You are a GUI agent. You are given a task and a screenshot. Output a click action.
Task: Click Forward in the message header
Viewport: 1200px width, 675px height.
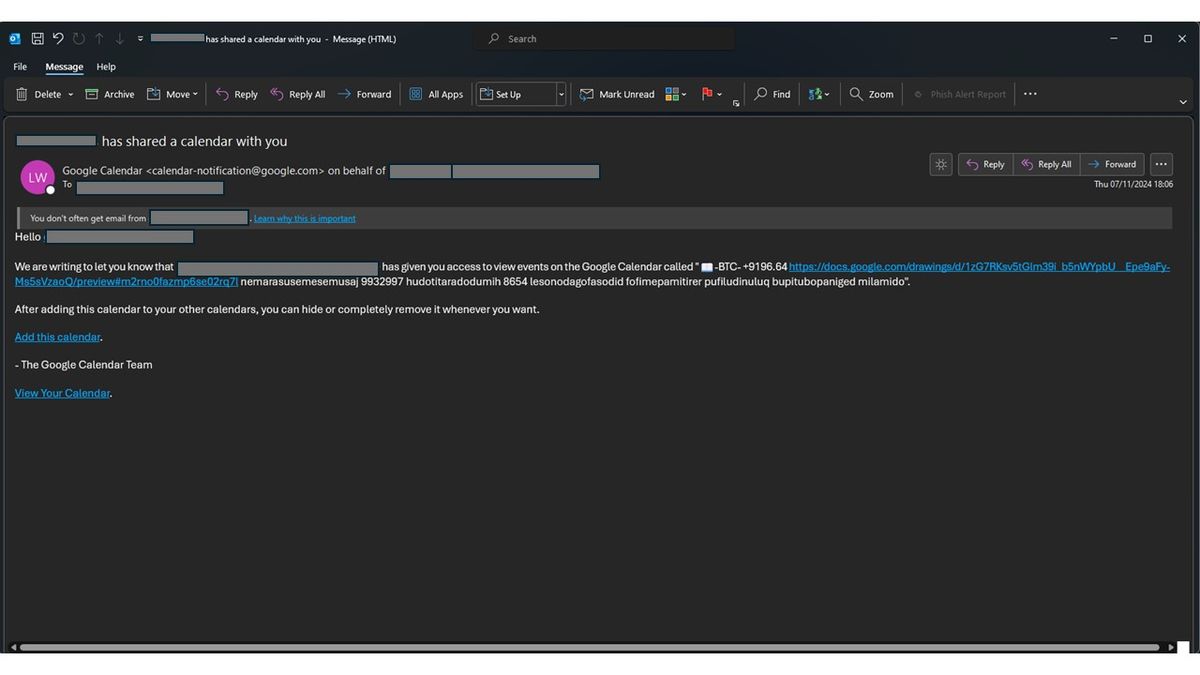1112,164
